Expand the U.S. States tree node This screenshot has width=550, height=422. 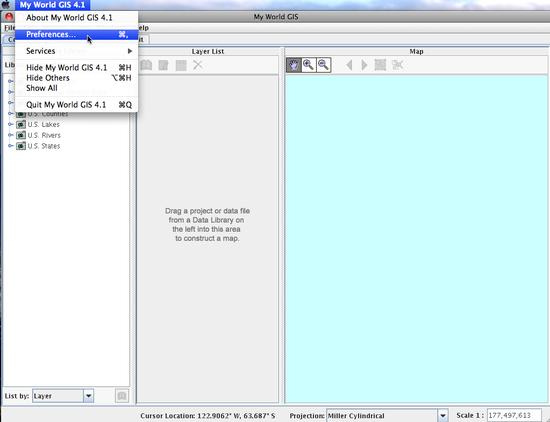(x=11, y=146)
